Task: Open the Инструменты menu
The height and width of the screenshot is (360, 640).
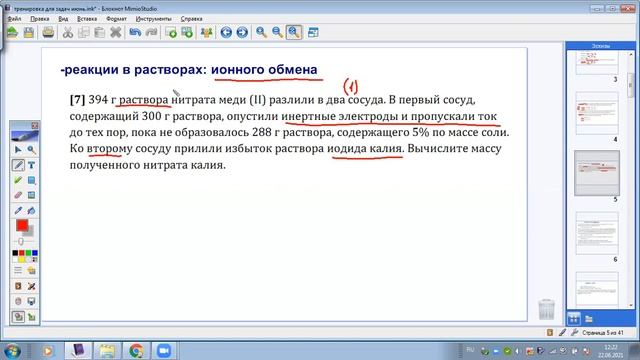Action: pyautogui.click(x=153, y=19)
